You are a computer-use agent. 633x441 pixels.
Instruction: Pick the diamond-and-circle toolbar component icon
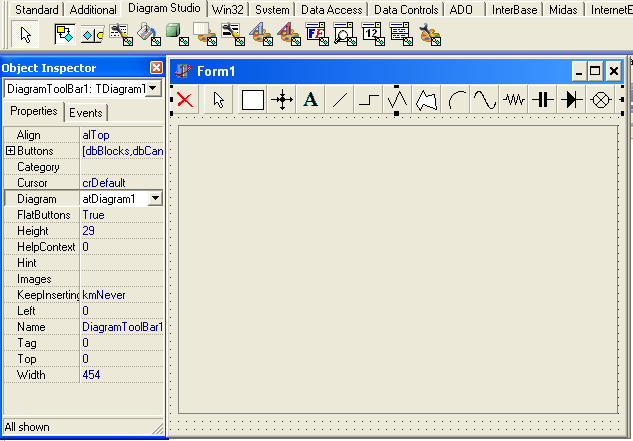pos(92,35)
